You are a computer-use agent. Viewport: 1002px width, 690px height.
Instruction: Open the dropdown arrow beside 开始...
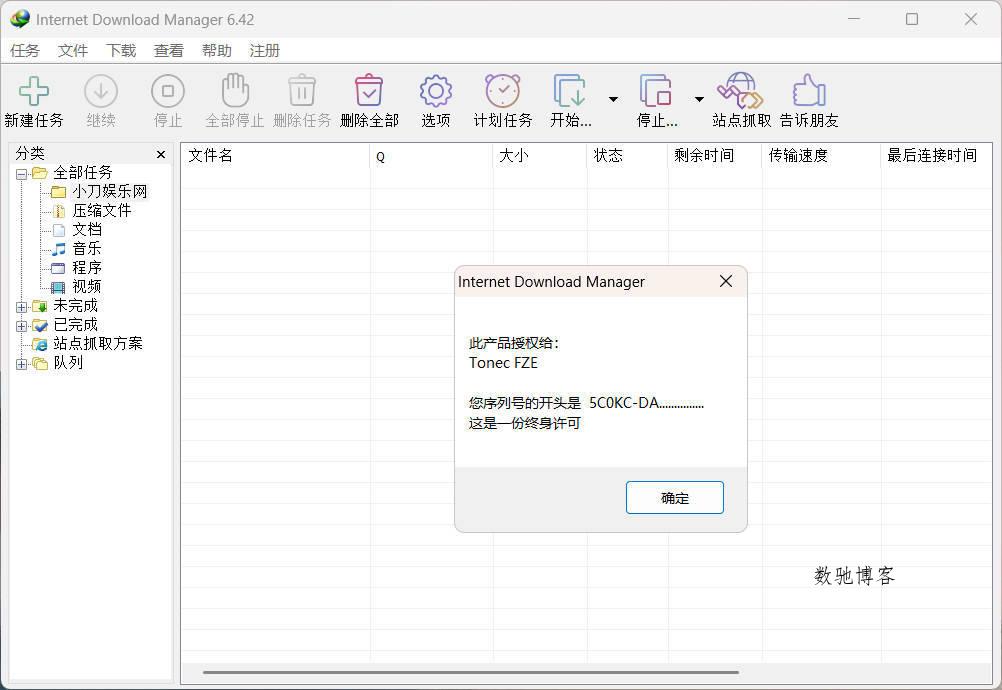tap(613, 99)
